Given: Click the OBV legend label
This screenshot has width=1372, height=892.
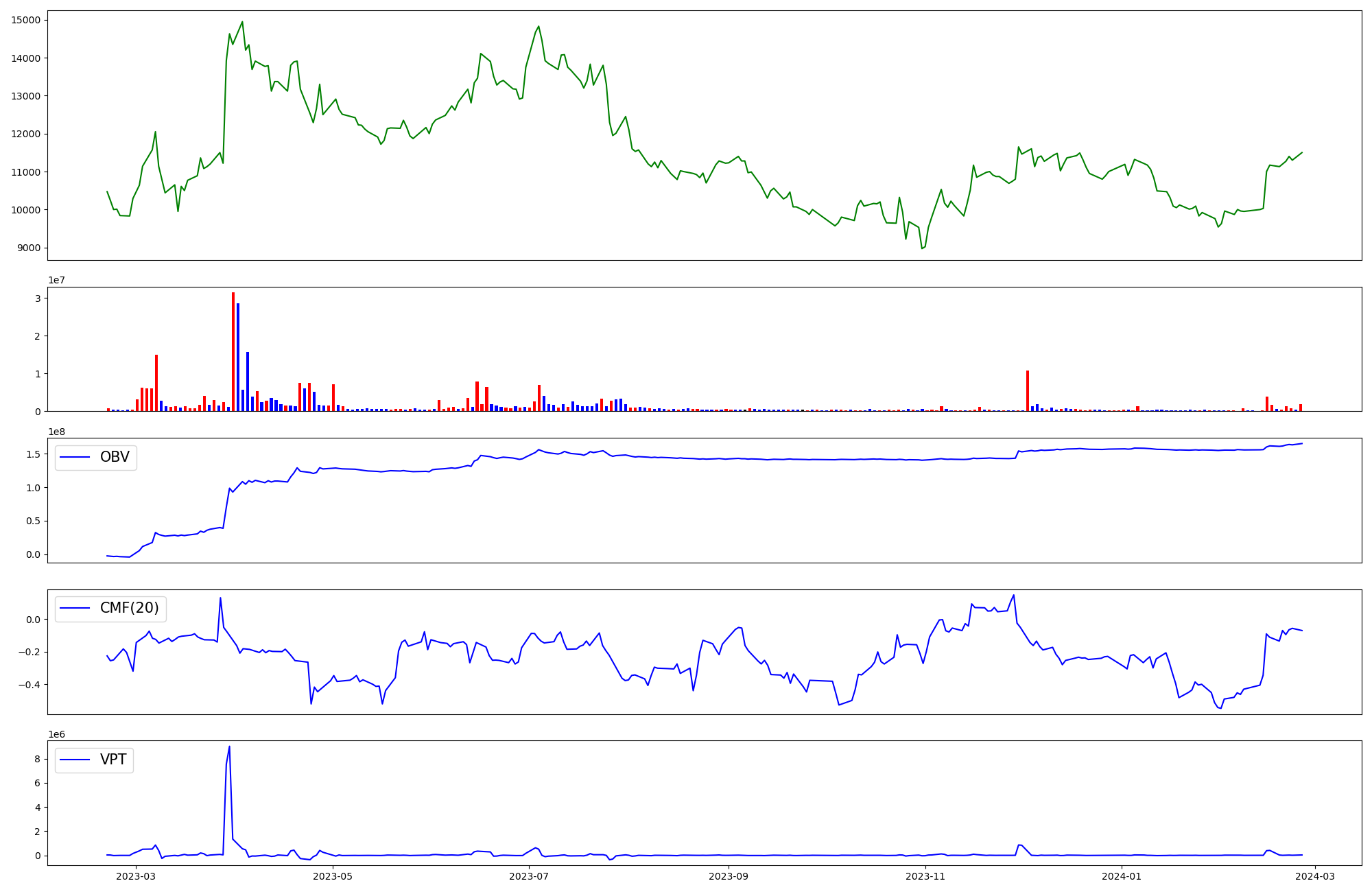Looking at the screenshot, I should tap(115, 457).
